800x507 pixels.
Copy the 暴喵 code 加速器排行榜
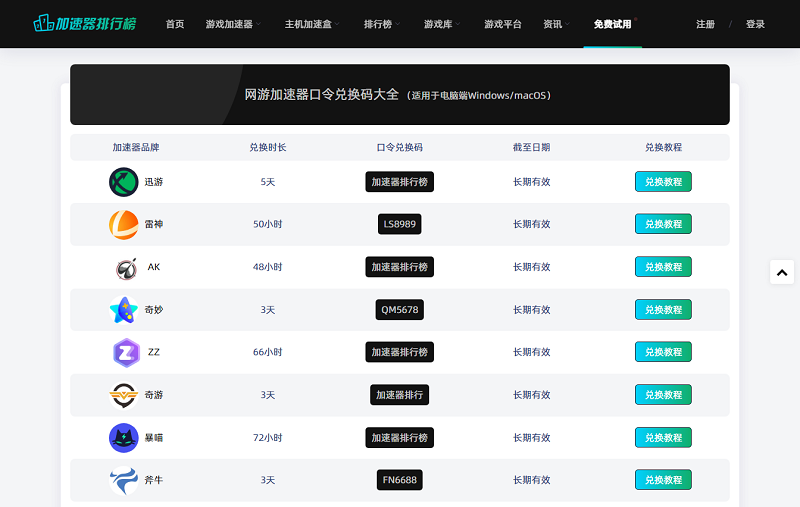pyautogui.click(x=399, y=438)
